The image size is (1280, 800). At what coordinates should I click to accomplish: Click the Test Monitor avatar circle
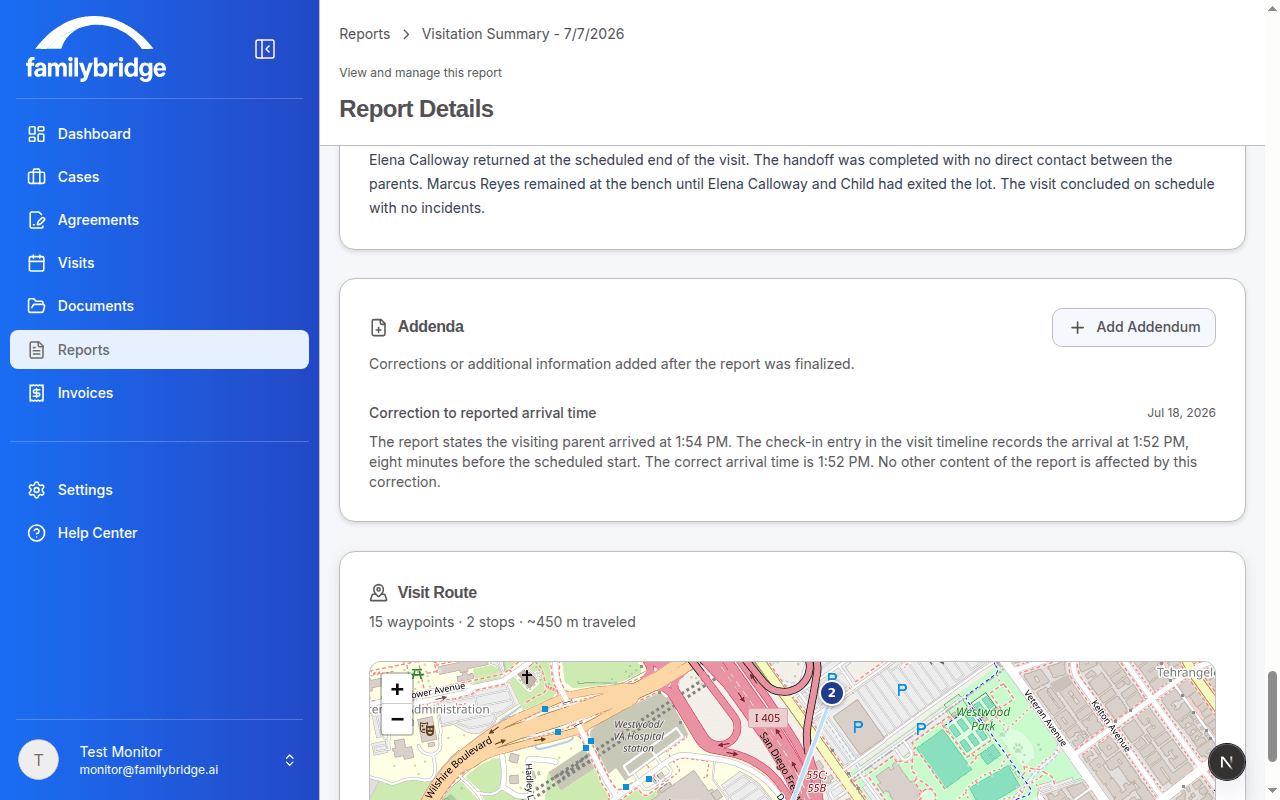click(38, 760)
